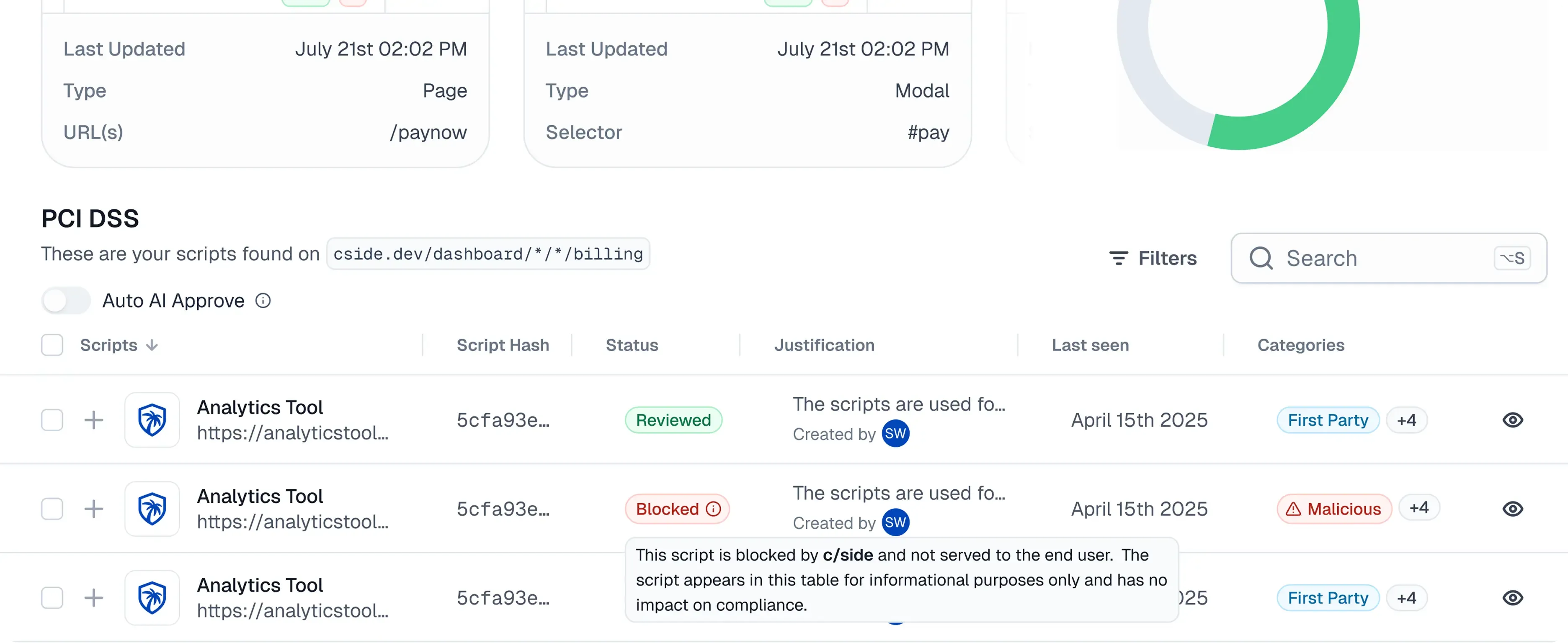Viewport: 1568px width, 643px height.
Task: Tick the checkbox for the Blocked Analytics Tool row
Action: [x=52, y=509]
